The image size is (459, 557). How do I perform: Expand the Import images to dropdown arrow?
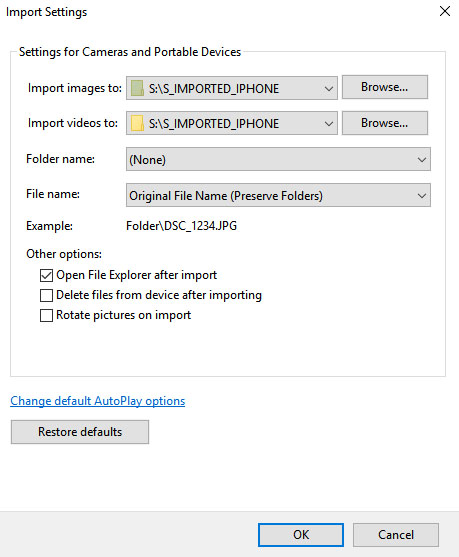329,88
